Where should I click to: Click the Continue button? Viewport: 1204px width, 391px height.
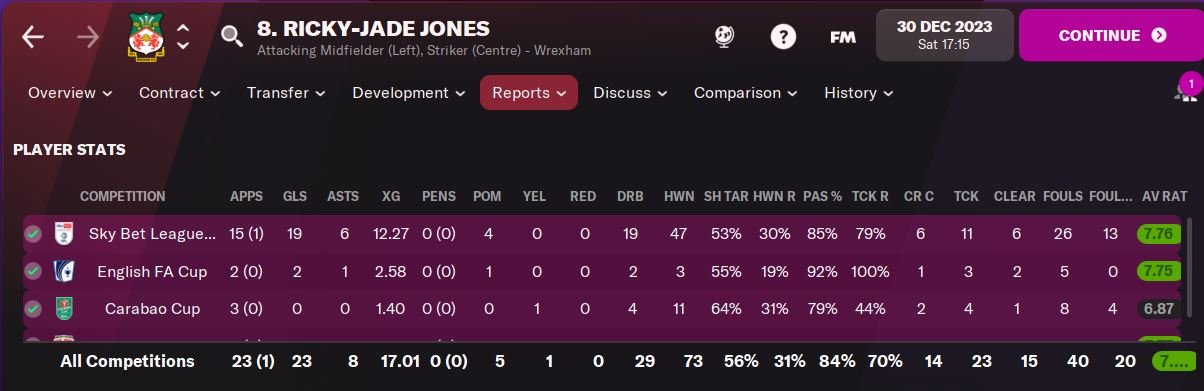tap(1111, 36)
